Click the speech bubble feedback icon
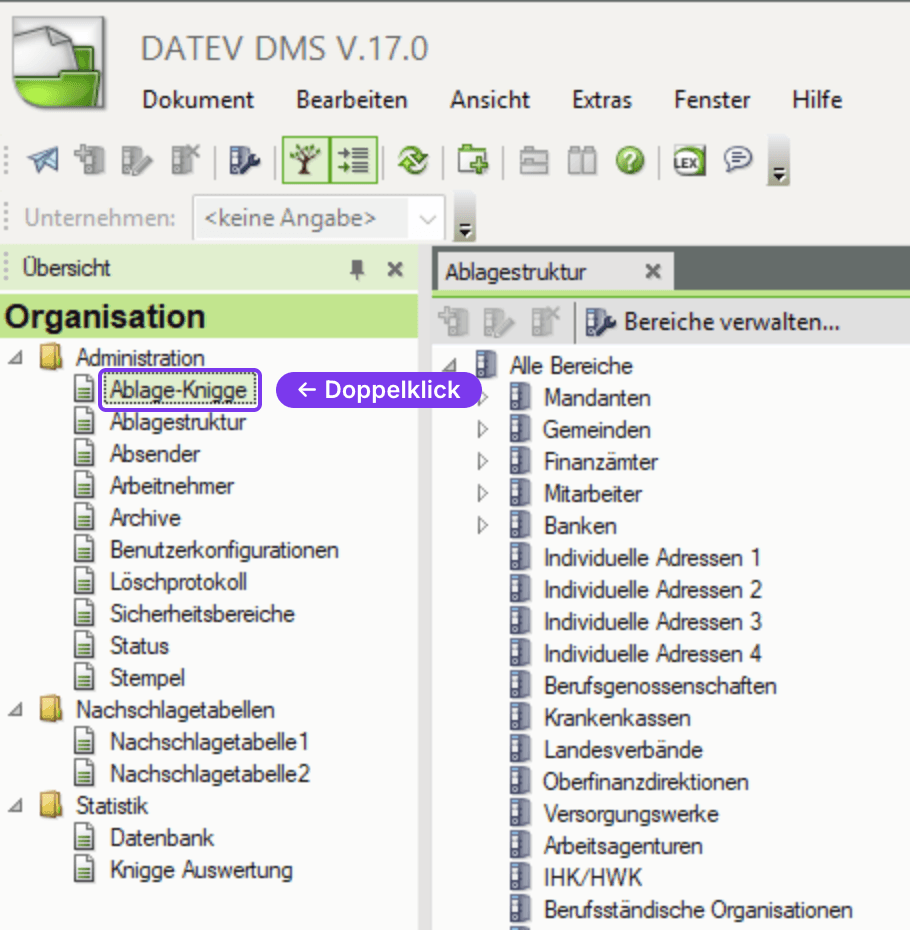This screenshot has width=910, height=930. (x=738, y=160)
